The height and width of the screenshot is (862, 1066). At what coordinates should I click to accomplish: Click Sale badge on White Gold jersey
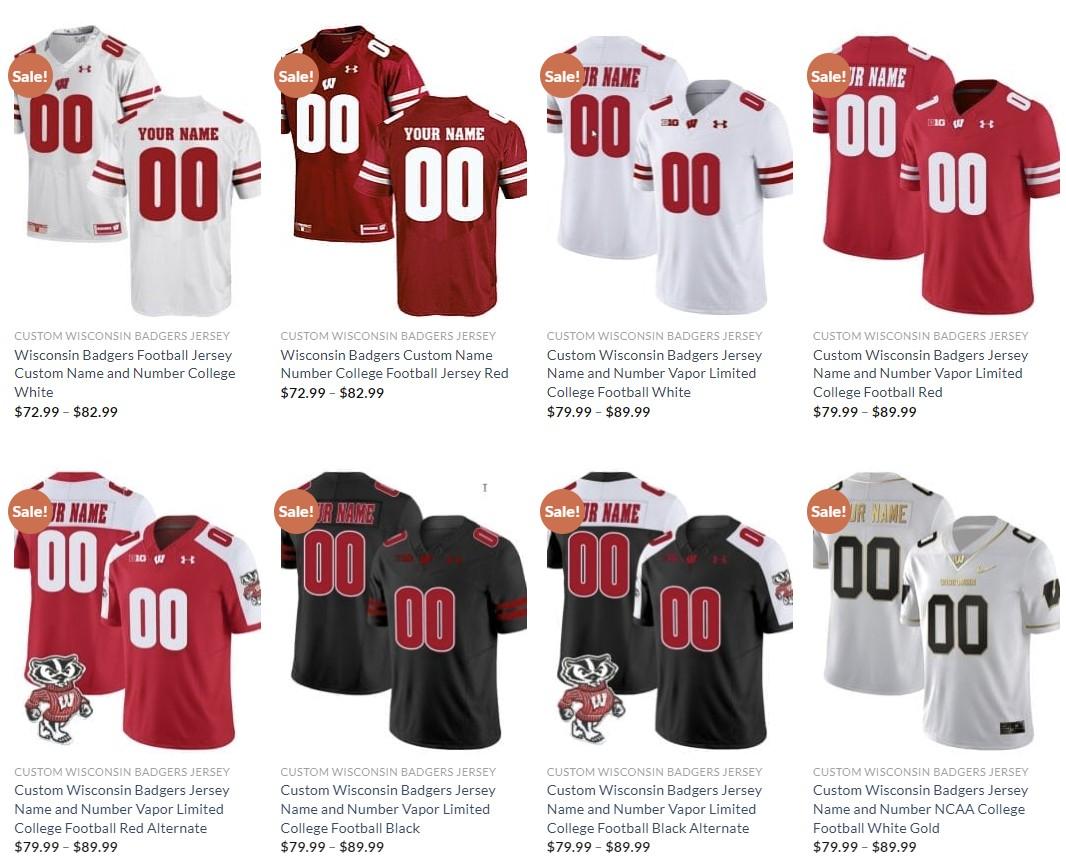[829, 511]
